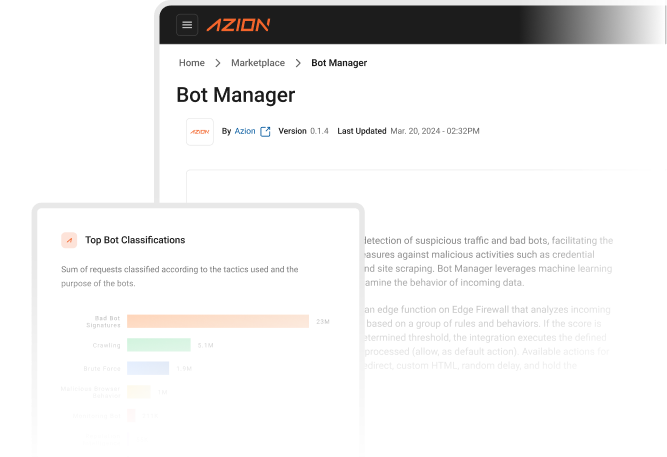Click the blue Brute Force bar
This screenshot has height=457, width=667.
[x=148, y=368]
